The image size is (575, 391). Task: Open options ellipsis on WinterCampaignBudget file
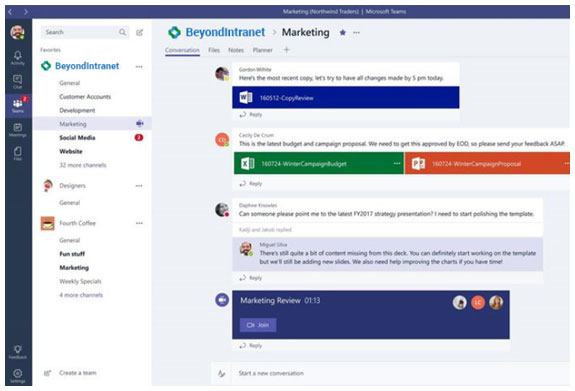click(397, 163)
